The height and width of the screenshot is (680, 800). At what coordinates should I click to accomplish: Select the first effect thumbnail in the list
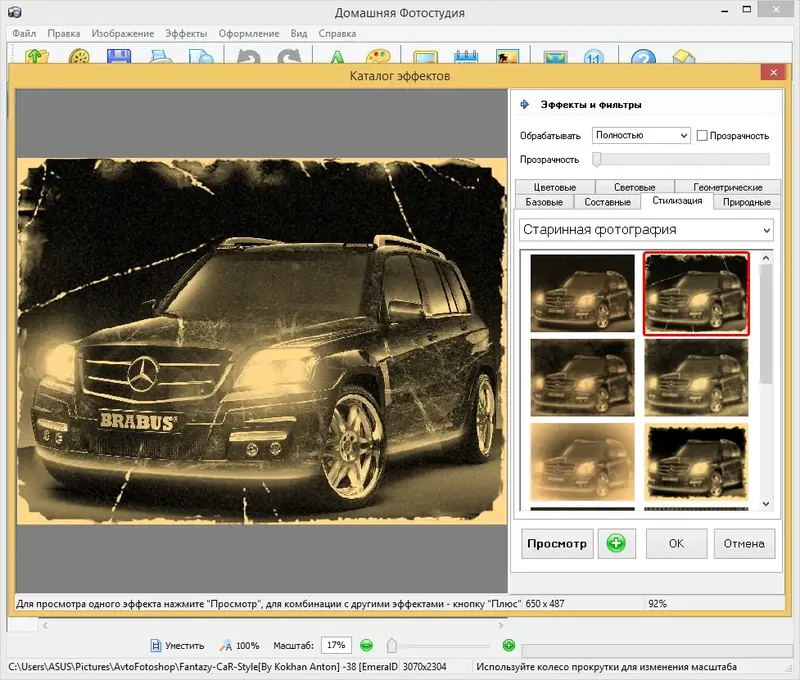click(x=582, y=292)
